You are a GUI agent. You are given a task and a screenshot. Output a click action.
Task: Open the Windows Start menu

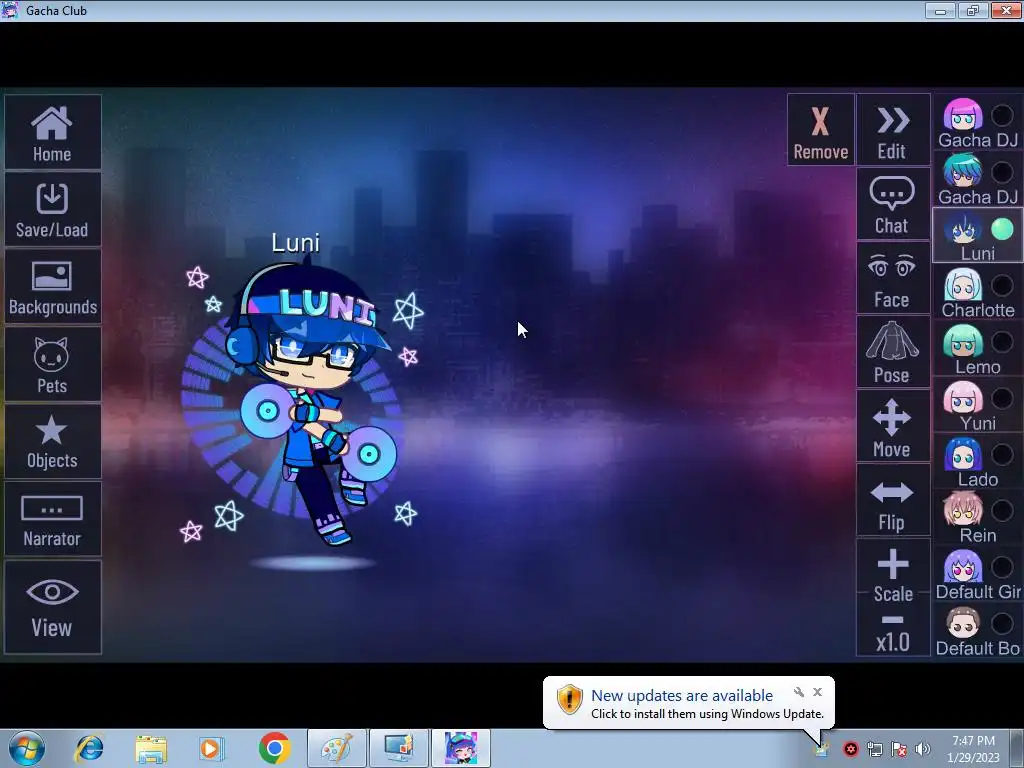(27, 748)
